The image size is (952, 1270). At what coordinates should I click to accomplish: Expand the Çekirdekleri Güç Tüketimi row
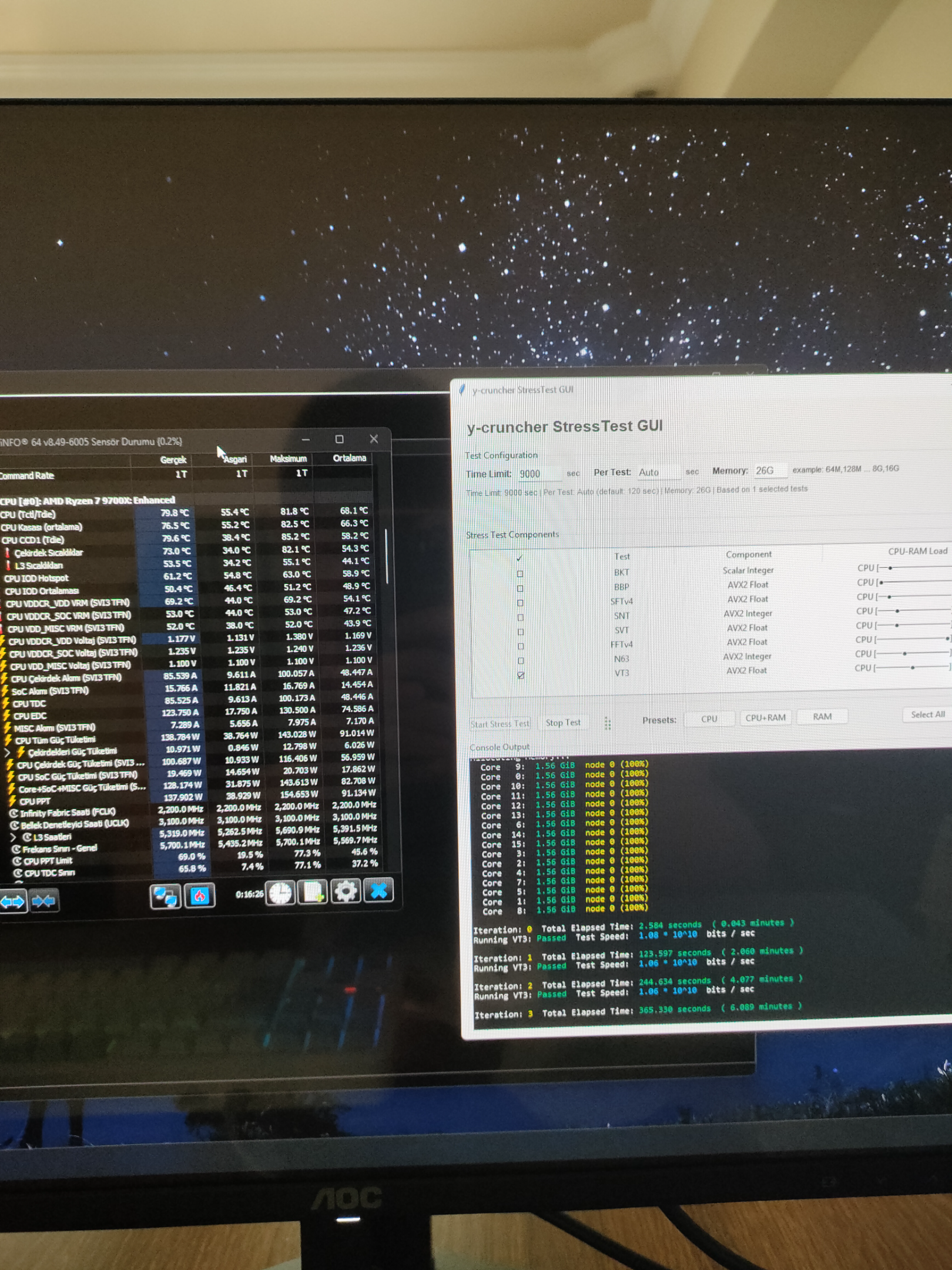(7, 752)
